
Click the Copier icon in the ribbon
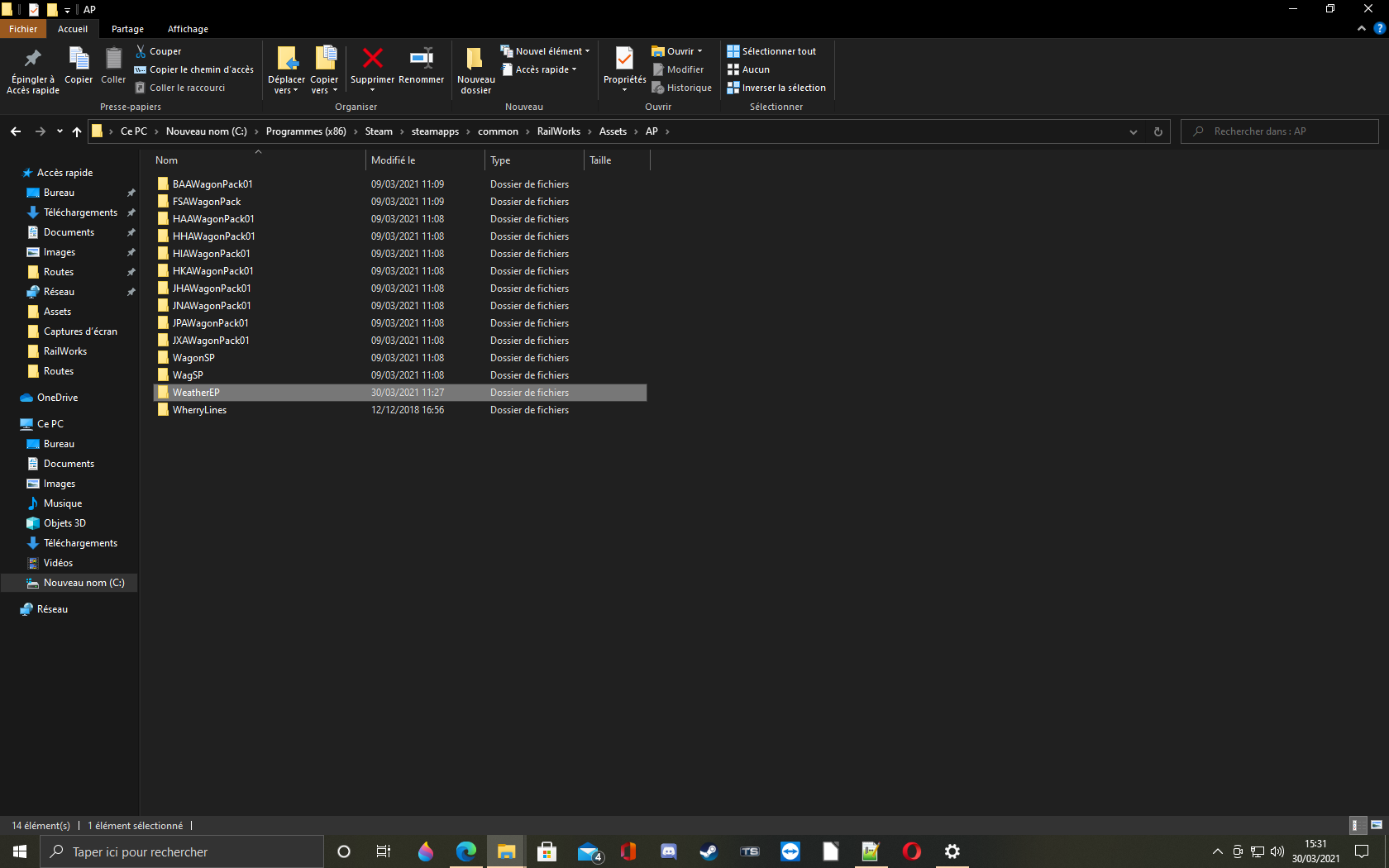click(79, 59)
